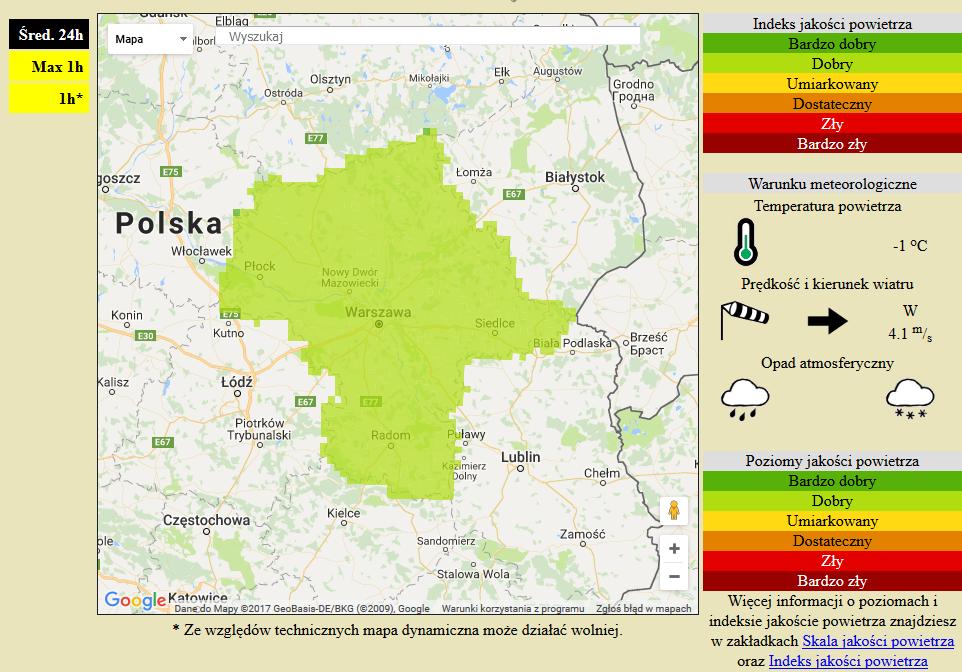Switch to the Max 1h tab

49,66
